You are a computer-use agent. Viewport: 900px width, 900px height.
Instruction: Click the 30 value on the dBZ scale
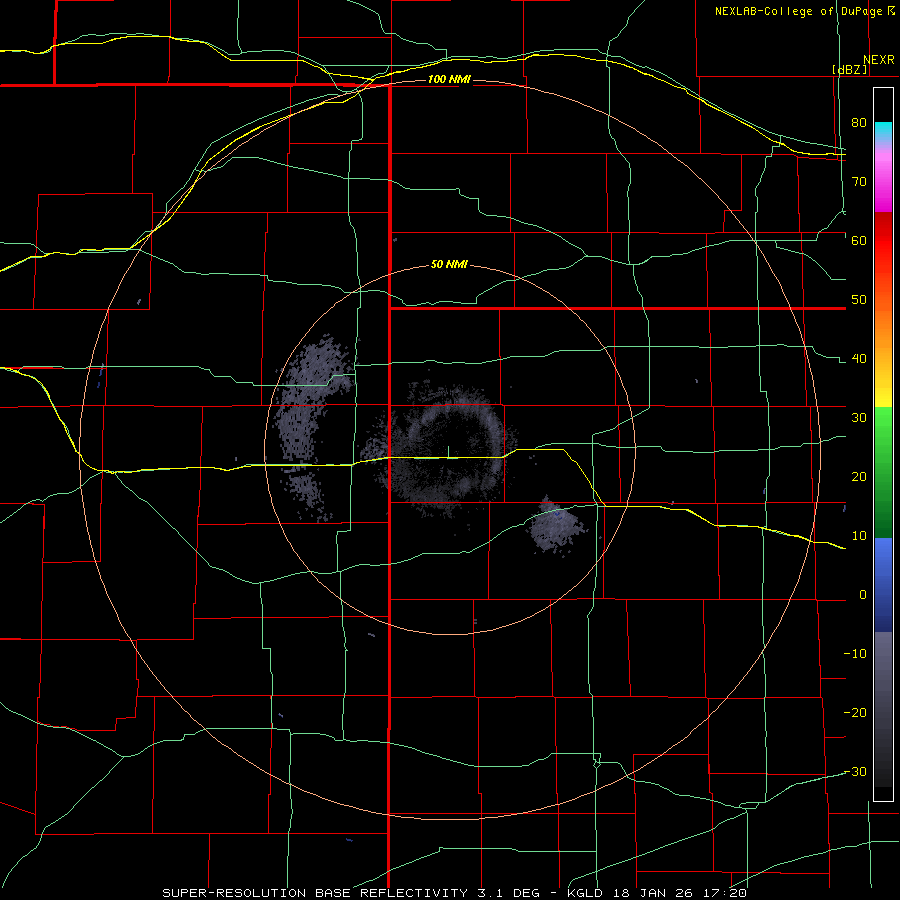click(859, 417)
